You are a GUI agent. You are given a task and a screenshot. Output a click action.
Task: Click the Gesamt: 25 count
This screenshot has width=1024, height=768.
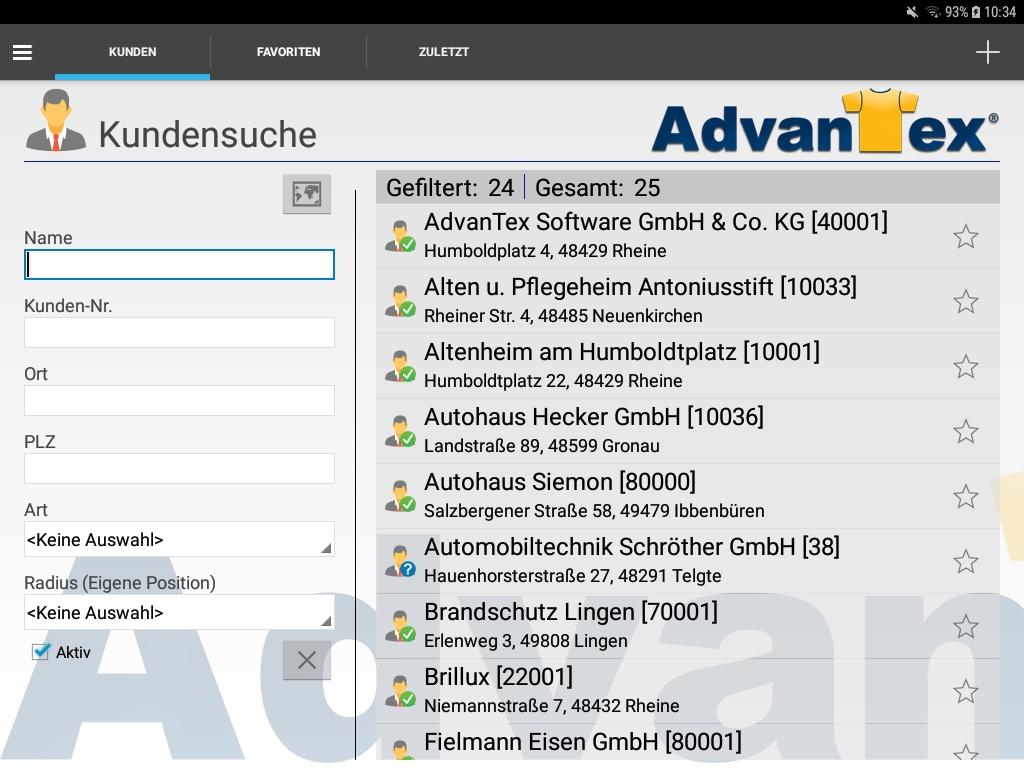(598, 188)
